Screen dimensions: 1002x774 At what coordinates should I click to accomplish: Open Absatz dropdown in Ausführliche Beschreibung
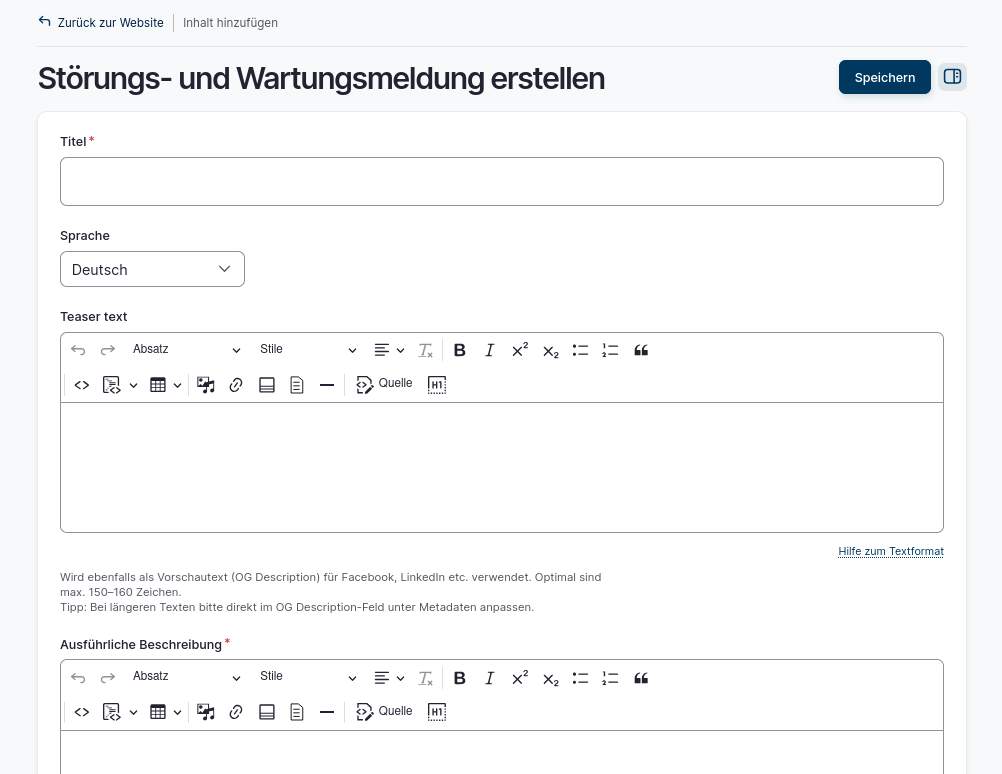coord(186,677)
